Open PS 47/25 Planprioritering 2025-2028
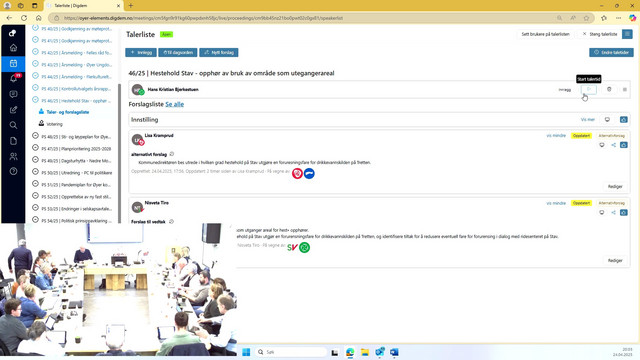 76,149
